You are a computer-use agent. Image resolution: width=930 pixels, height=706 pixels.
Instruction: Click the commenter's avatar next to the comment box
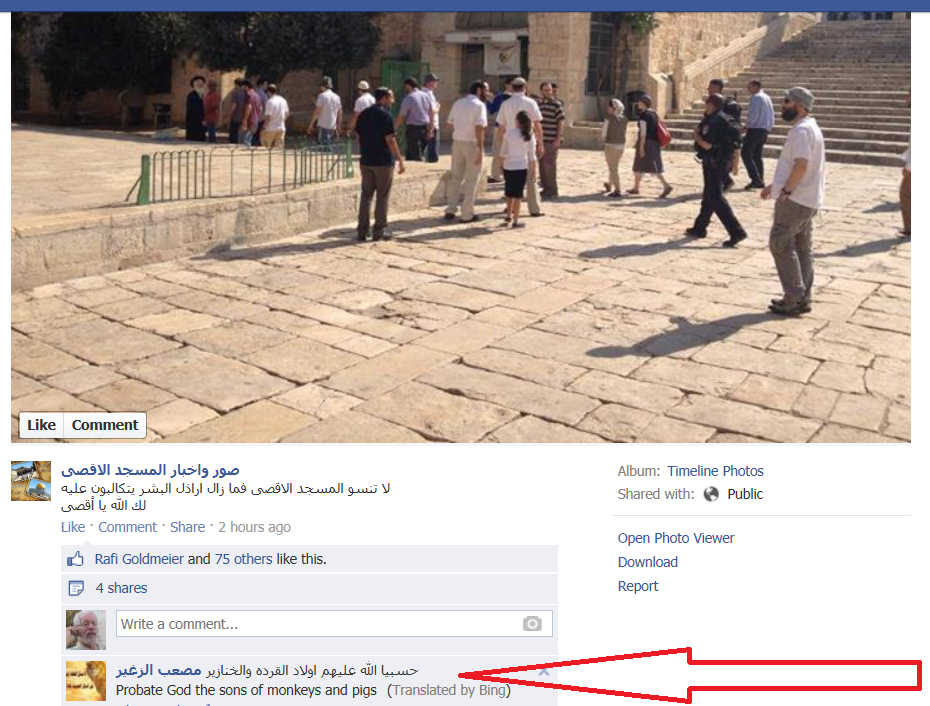86,629
